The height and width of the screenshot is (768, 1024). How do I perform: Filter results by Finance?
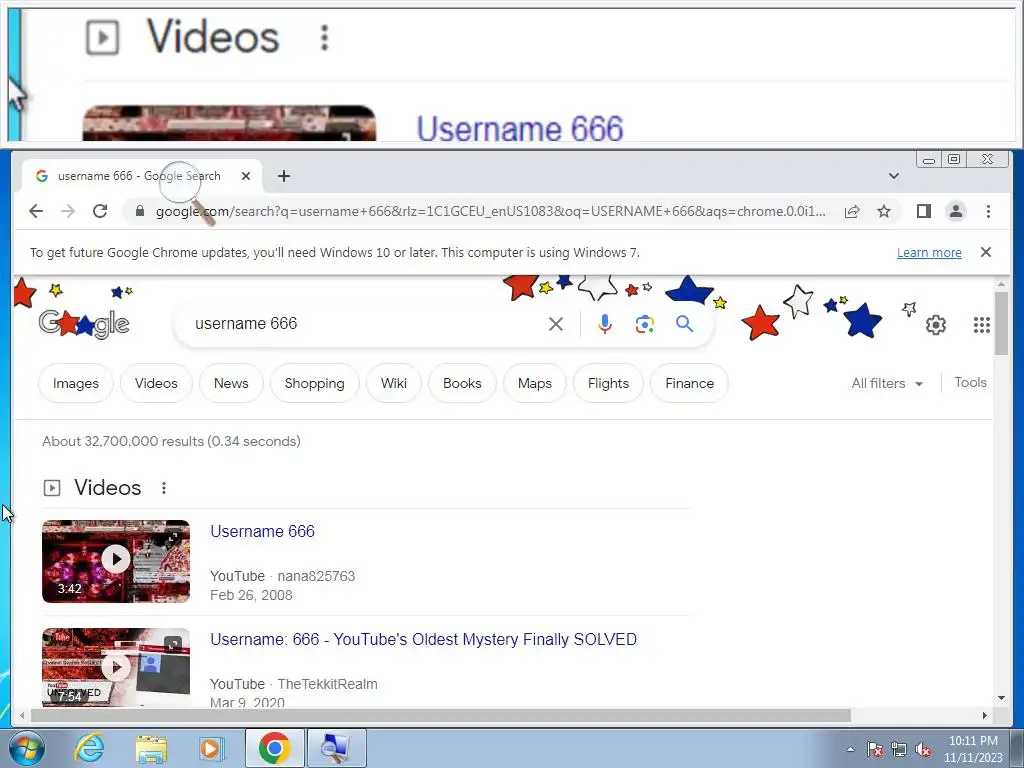(x=690, y=383)
